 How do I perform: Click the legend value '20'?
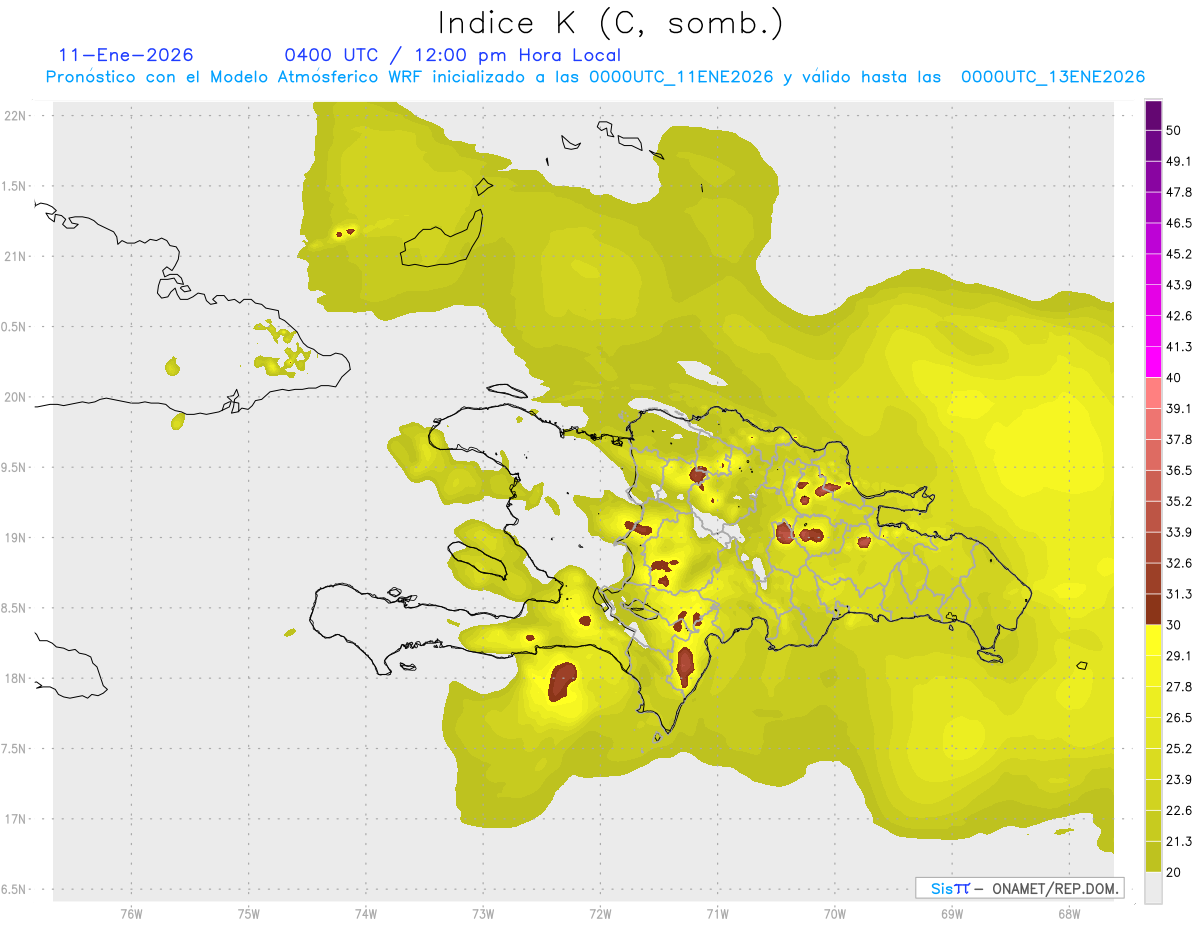[x=1175, y=872]
